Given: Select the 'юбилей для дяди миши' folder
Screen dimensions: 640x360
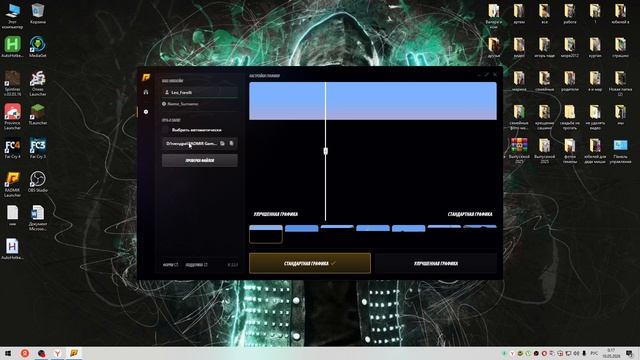Looking at the screenshot, I should point(595,151).
